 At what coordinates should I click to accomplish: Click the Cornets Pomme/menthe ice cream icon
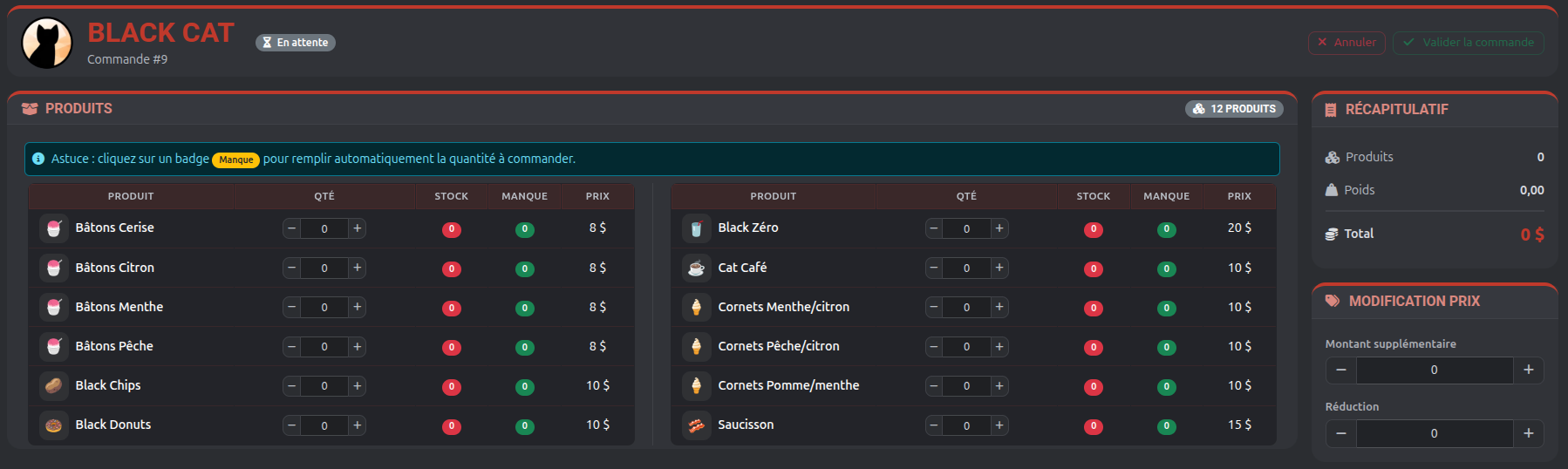pos(696,385)
